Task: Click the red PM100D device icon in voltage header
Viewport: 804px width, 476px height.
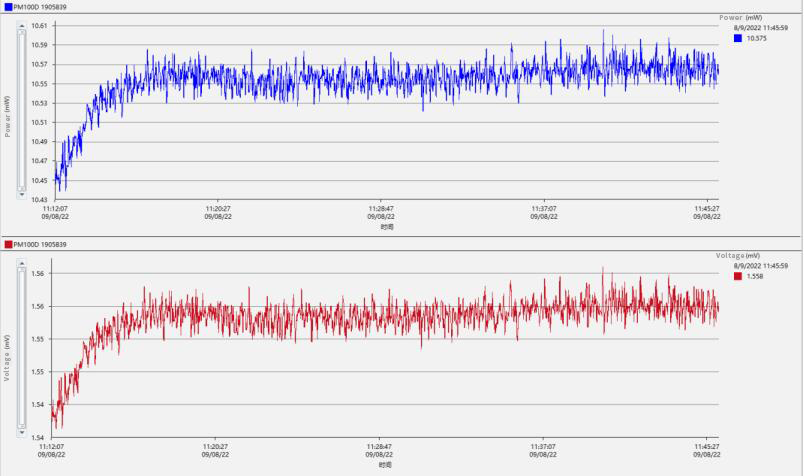Action: tap(8, 244)
